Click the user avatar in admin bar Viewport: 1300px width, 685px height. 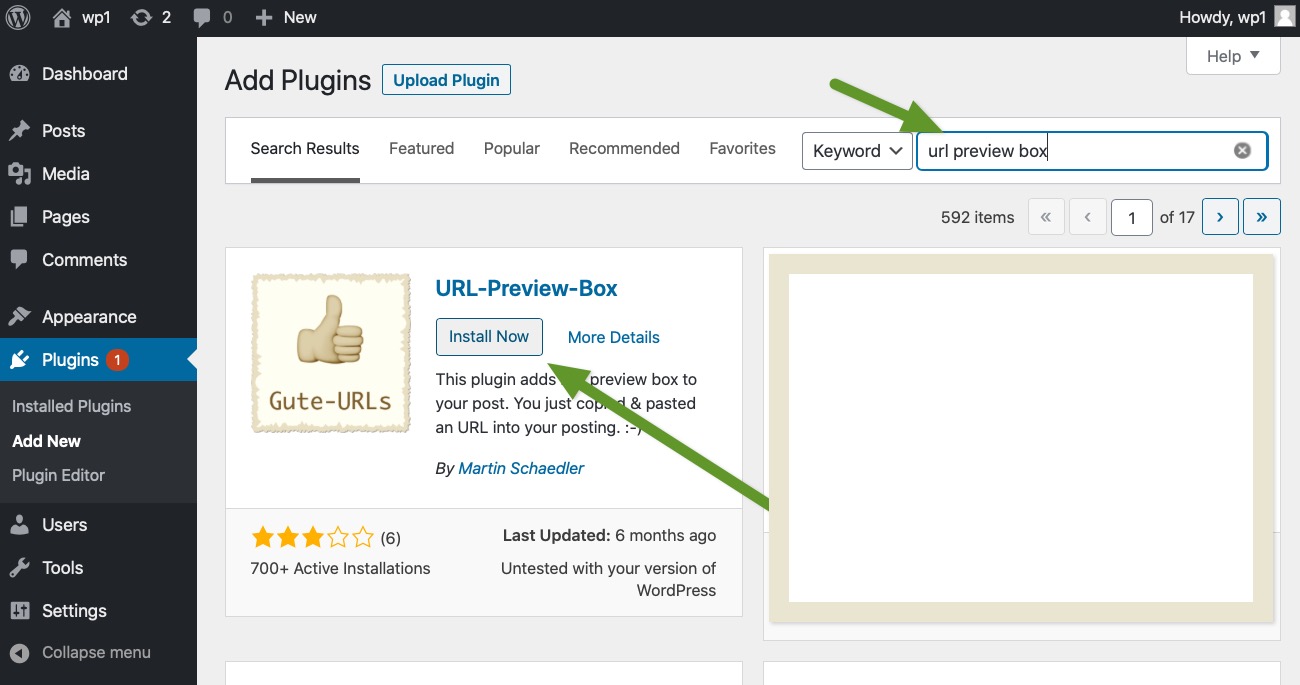point(1284,17)
